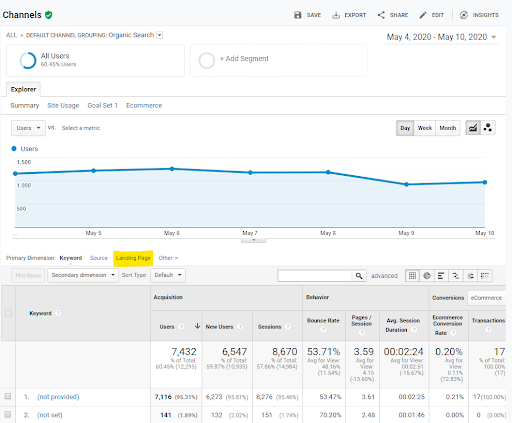Screen dimensions: 512x423
Task: Click Transactions column header
Action: [488, 321]
